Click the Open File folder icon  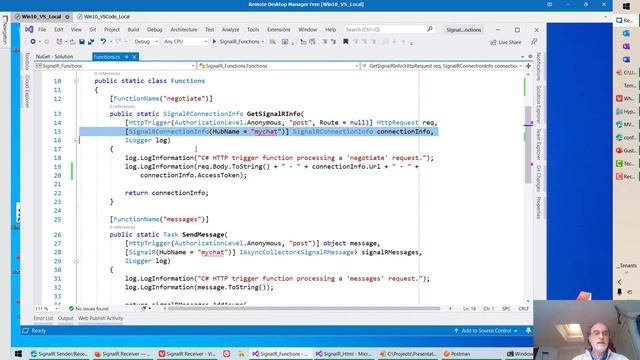[72, 42]
